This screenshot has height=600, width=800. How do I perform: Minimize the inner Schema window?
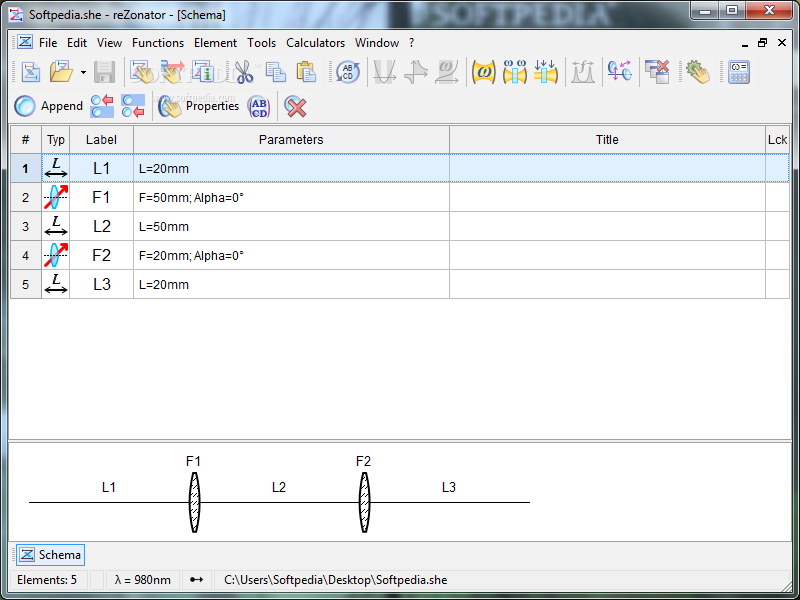[745, 44]
